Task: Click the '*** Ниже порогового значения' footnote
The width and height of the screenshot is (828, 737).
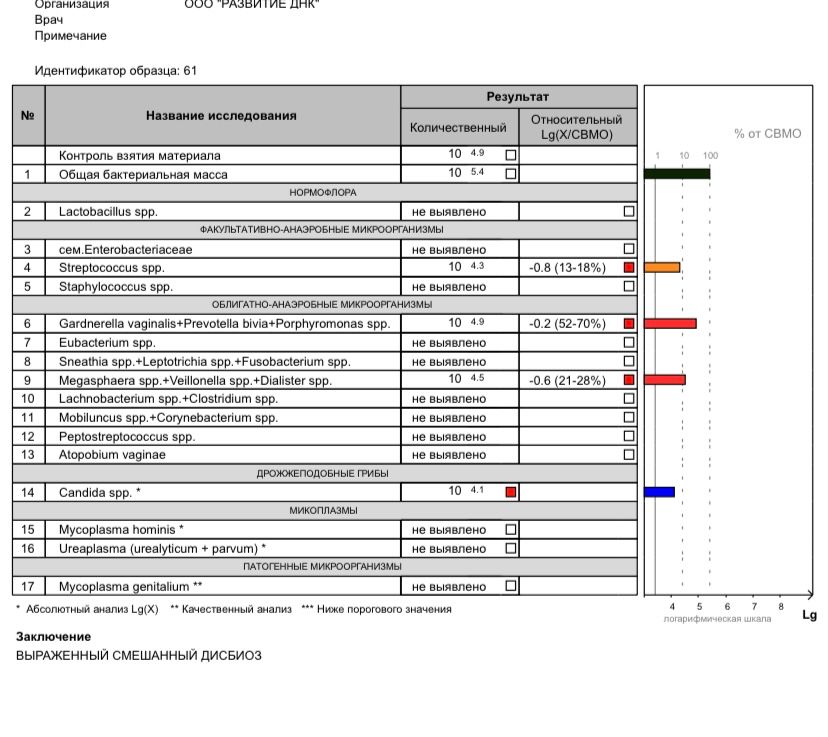Action: pyautogui.click(x=377, y=609)
